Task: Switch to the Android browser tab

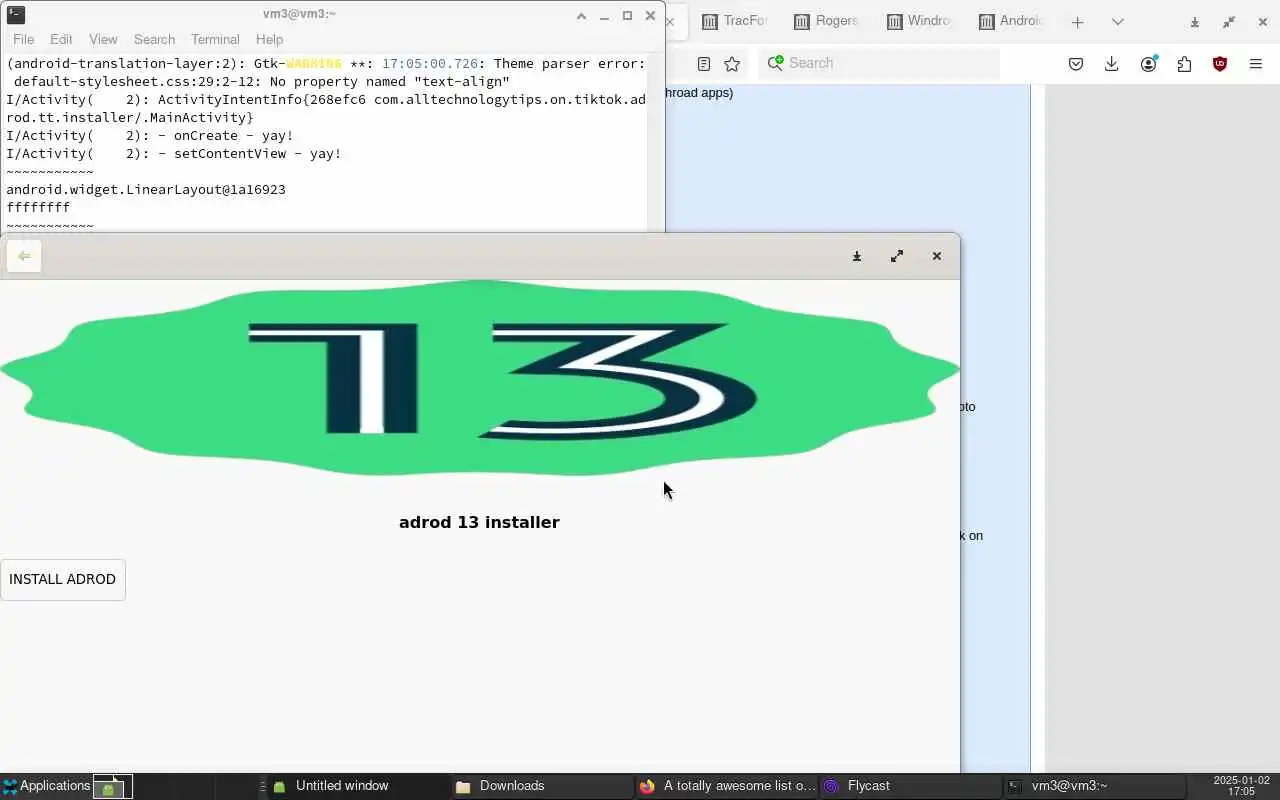Action: tap(1010, 21)
